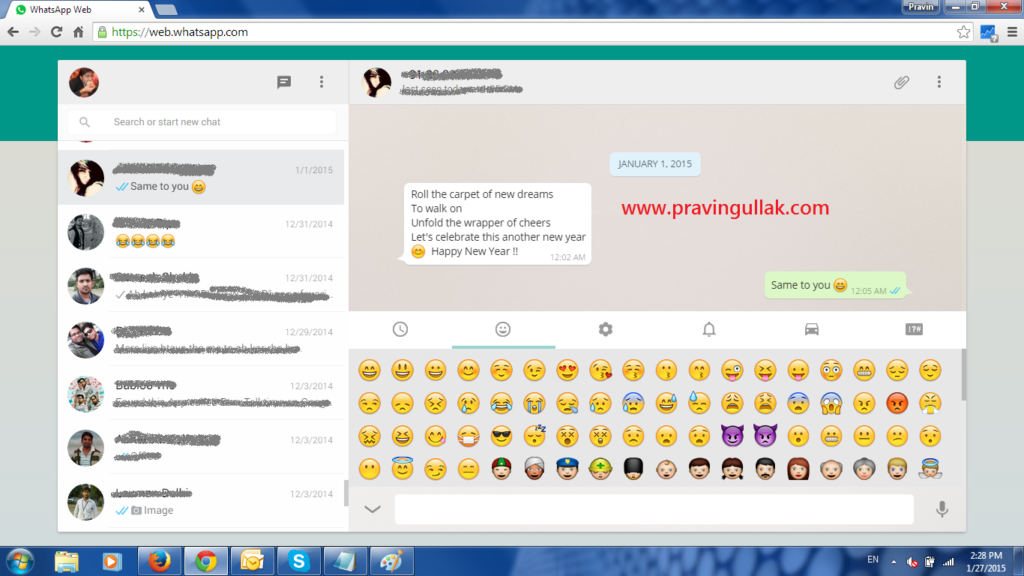Switch to objects gear emoji tab
Screen dimensions: 1024x576
pos(605,329)
